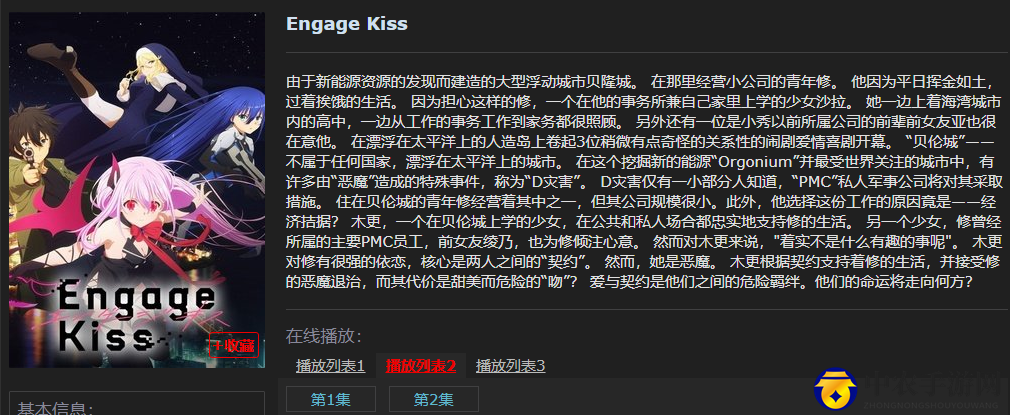The image size is (1010, 415).
Task: Click the 在线播放 section label
Action: click(x=324, y=336)
